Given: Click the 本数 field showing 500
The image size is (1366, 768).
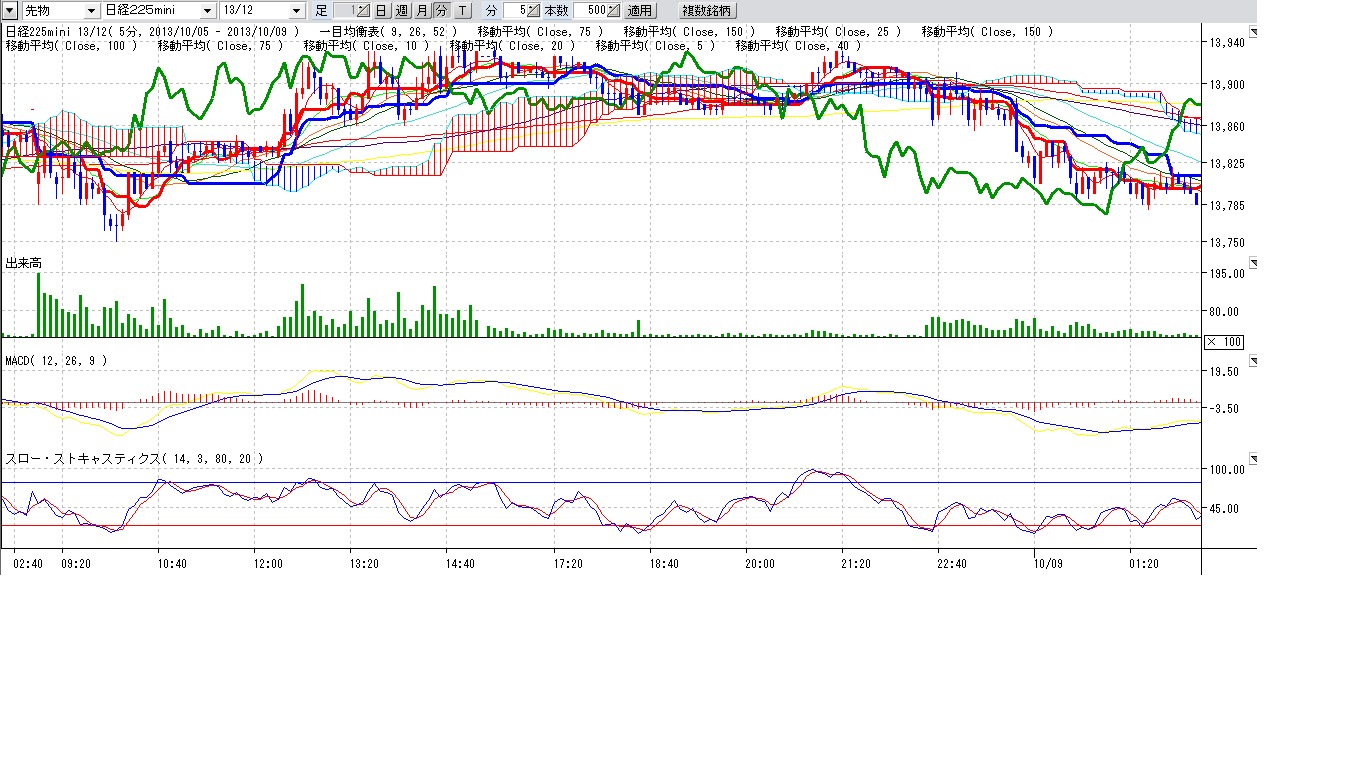Looking at the screenshot, I should click(x=589, y=10).
